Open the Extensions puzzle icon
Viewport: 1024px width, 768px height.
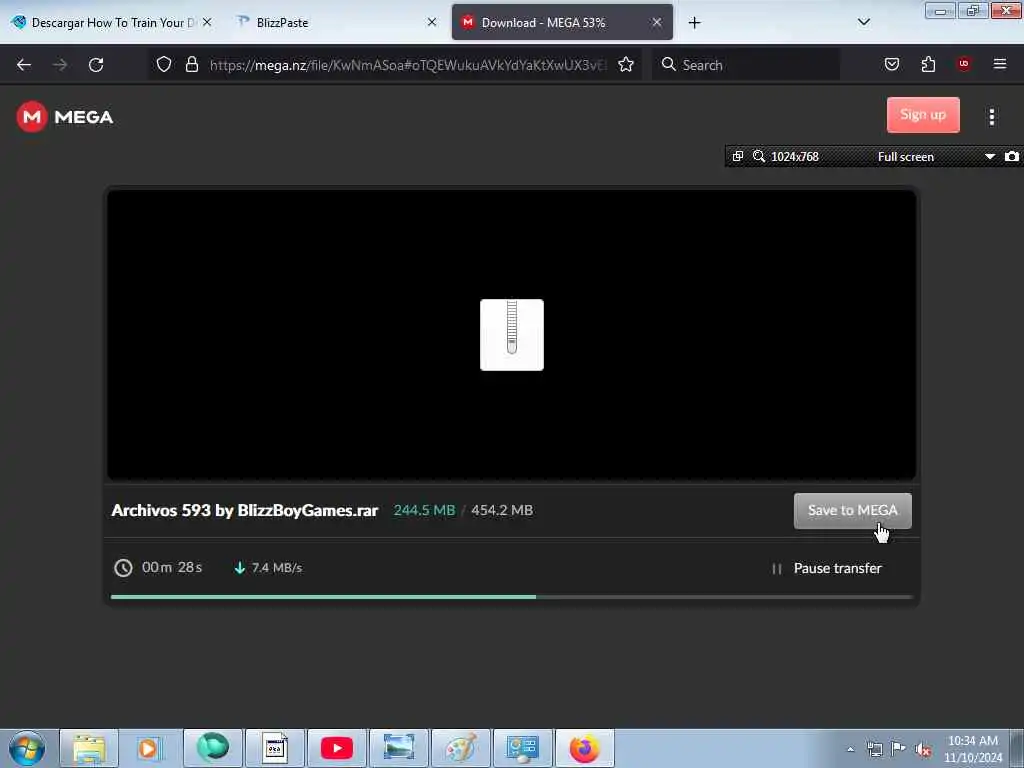click(929, 64)
